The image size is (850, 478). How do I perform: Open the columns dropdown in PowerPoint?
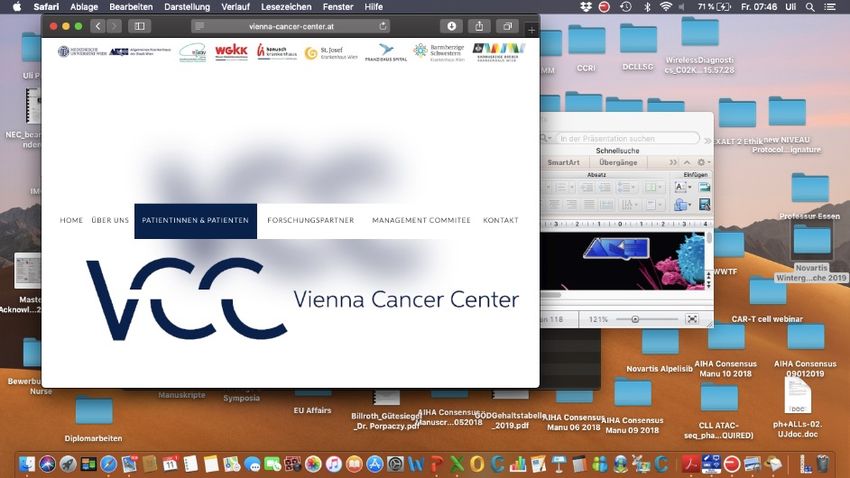click(654, 187)
